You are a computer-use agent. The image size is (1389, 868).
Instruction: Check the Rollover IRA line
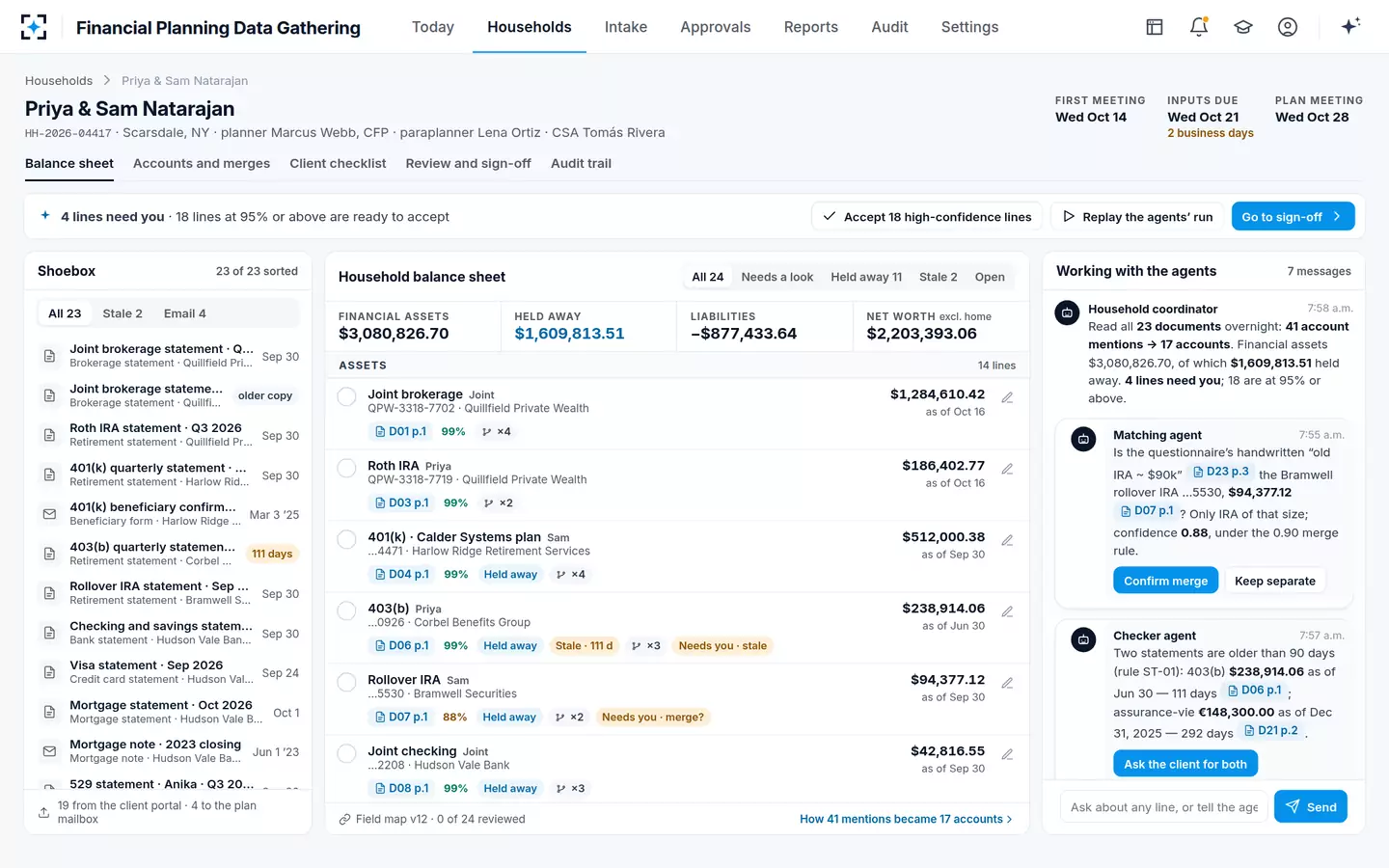(x=347, y=683)
